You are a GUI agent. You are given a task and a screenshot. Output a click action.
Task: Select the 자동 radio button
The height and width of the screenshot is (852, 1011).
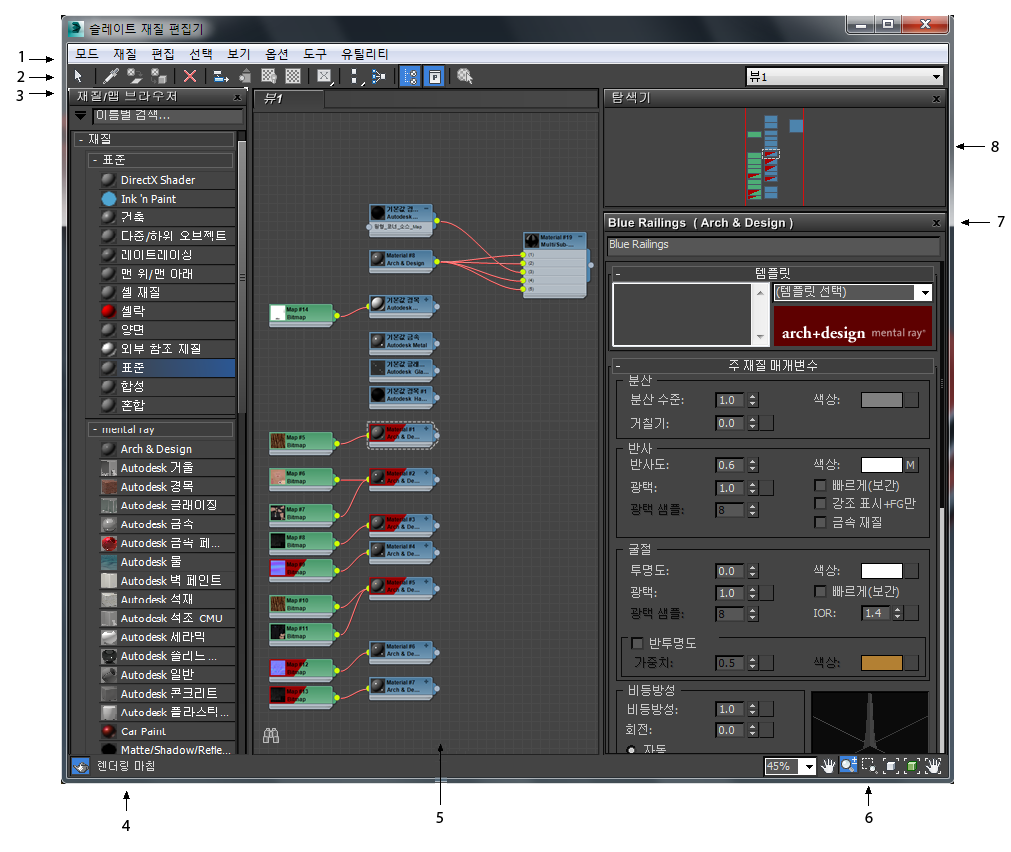[631, 749]
